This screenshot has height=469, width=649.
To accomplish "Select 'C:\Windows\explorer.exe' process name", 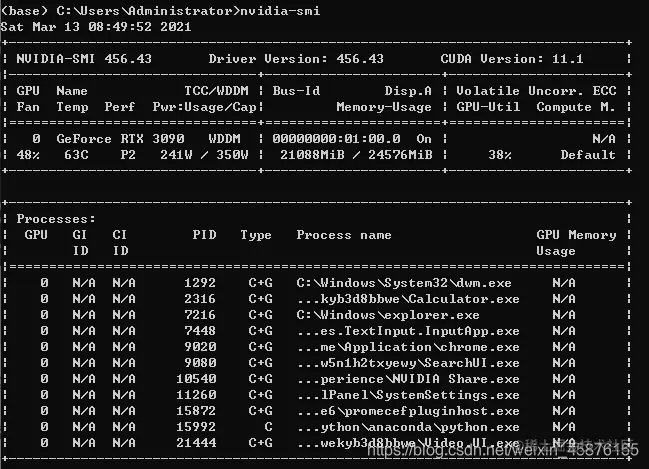I will (388, 315).
